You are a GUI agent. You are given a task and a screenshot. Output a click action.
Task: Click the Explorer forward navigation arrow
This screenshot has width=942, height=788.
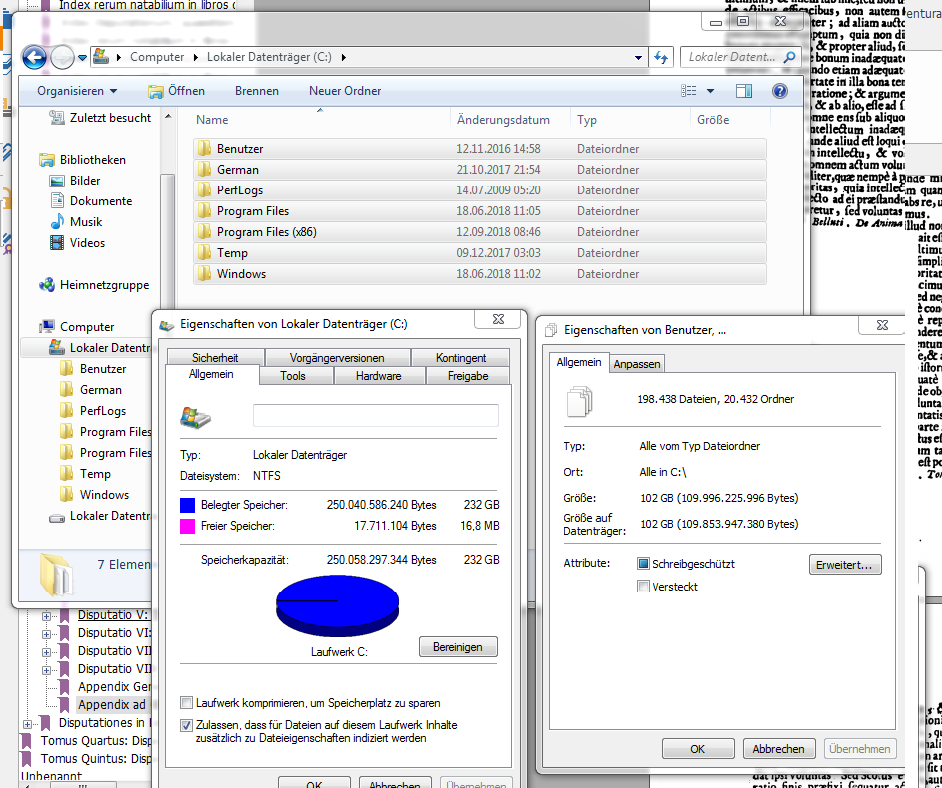[62, 58]
